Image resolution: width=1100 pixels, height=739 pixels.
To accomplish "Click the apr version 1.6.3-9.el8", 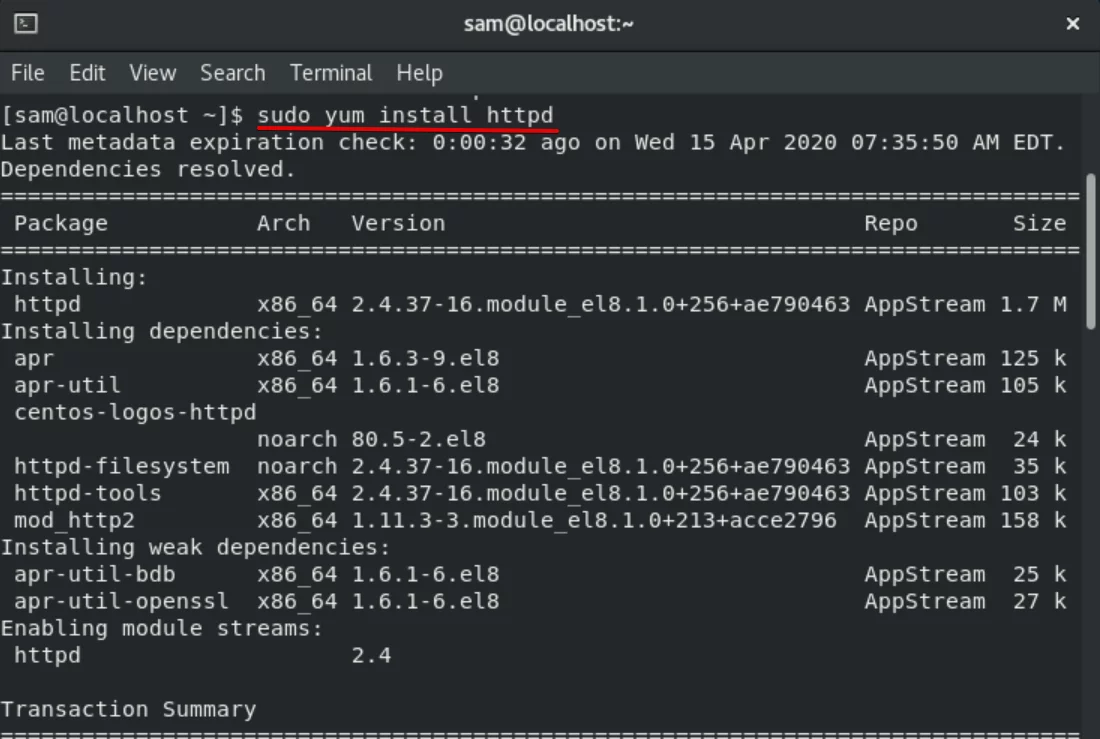I will coord(426,359).
